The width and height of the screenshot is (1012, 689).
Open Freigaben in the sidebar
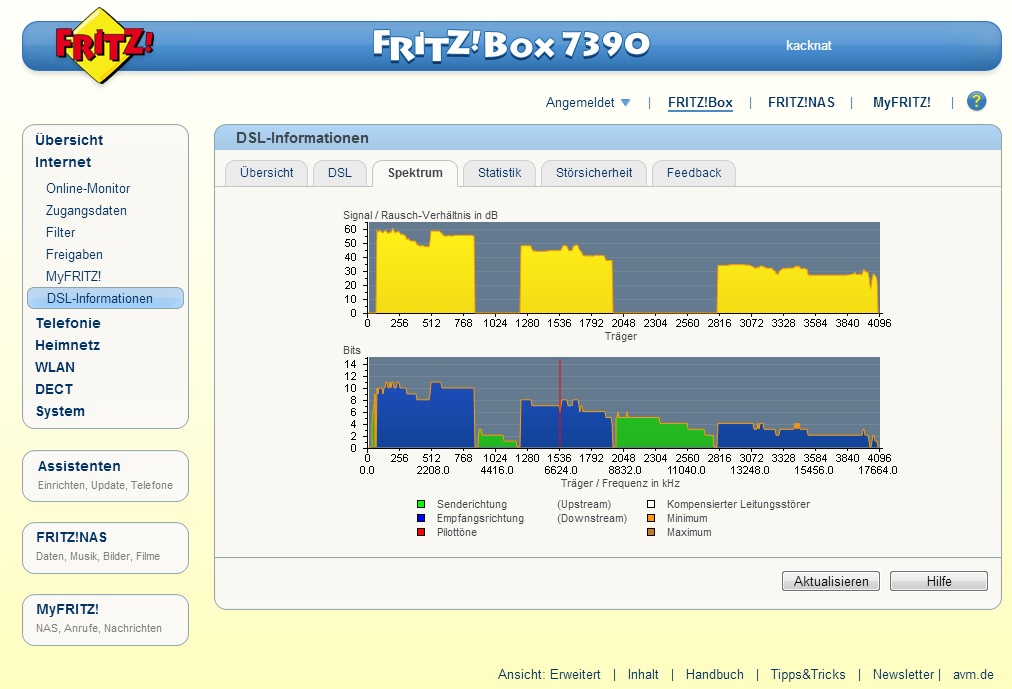[x=74, y=254]
